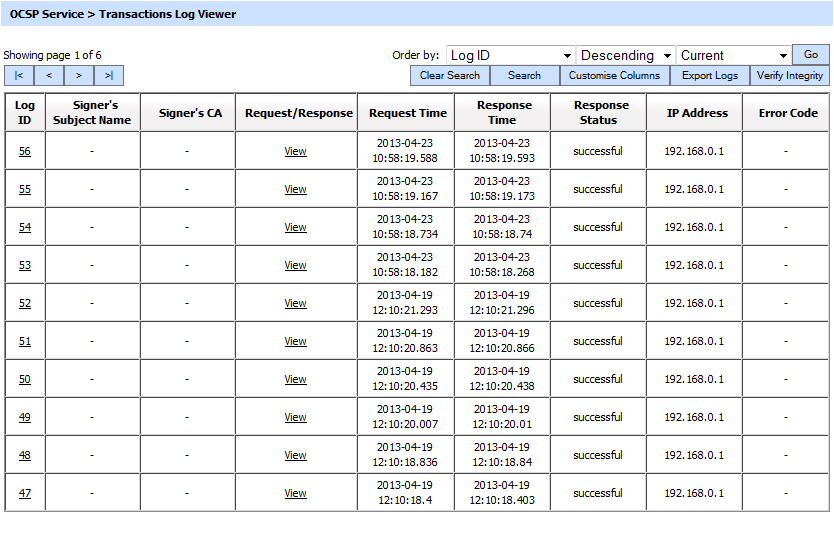View request/response for log 55
This screenshot has width=834, height=537.
pos(295,190)
